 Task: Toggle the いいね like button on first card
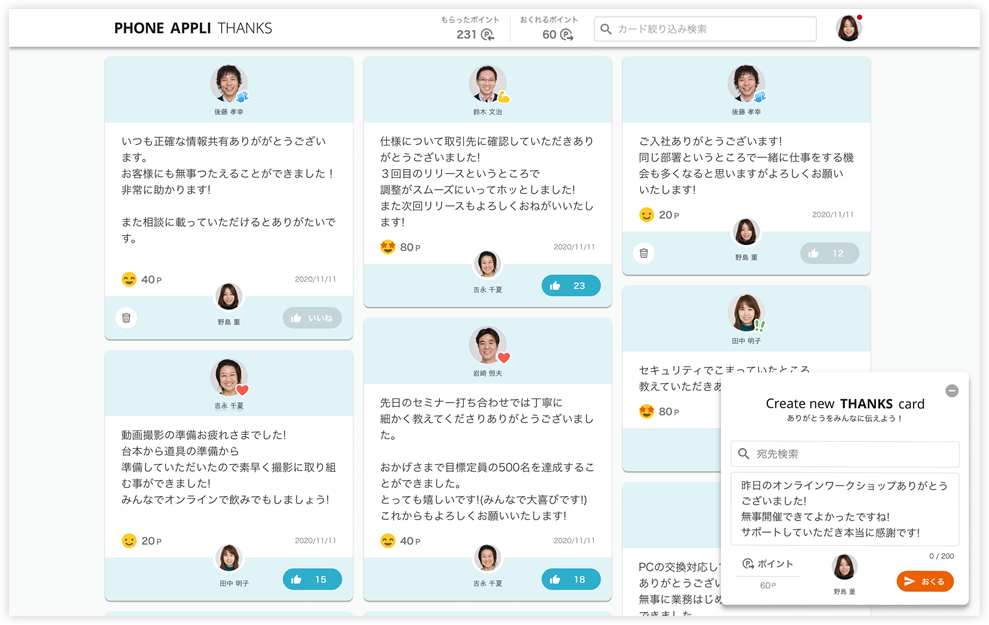[x=312, y=318]
